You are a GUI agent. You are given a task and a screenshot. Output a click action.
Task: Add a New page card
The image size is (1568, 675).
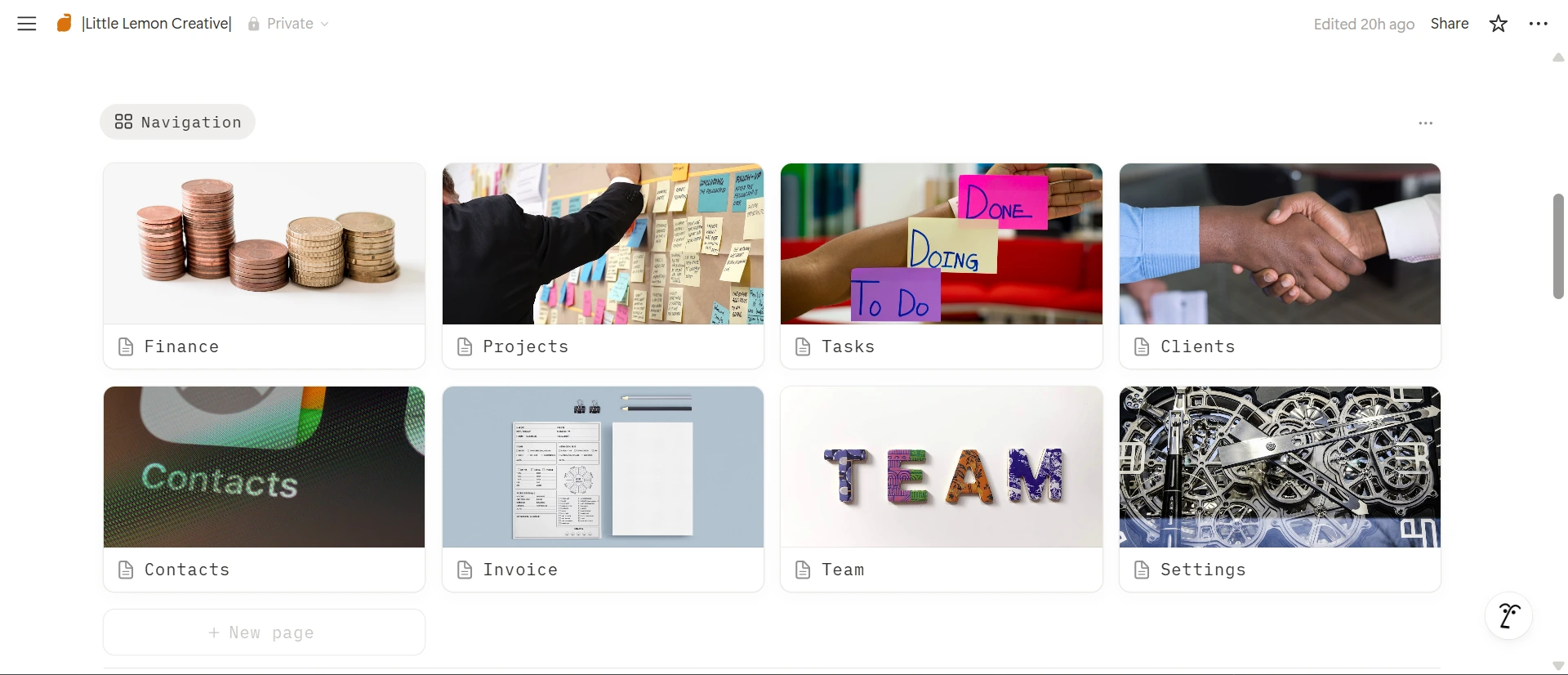click(x=264, y=633)
